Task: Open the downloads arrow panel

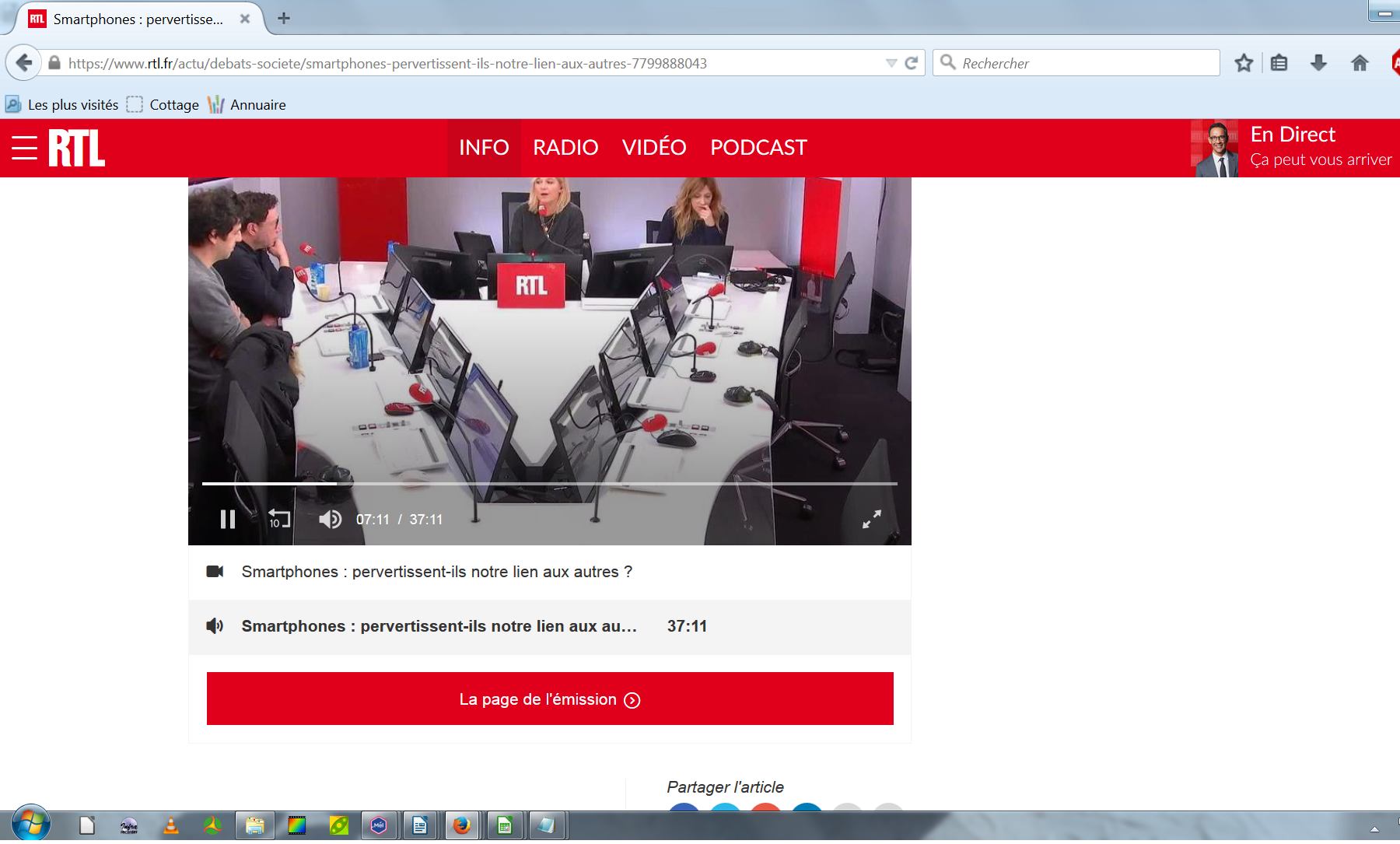Action: click(x=1318, y=63)
